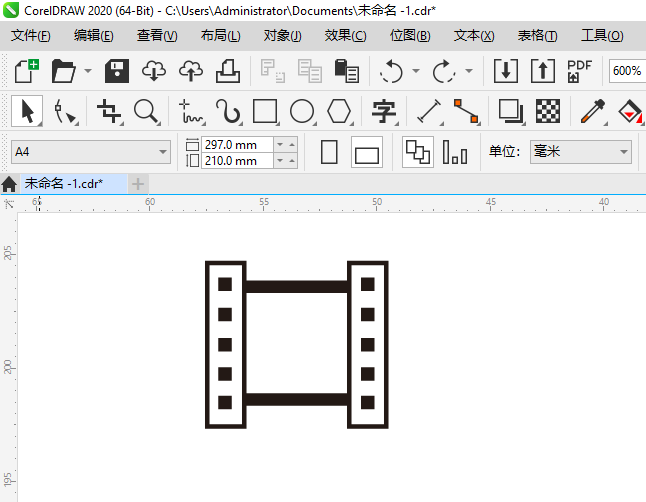Select the Freehand drawing tool
Viewport: 646px width, 502px height.
(x=191, y=111)
